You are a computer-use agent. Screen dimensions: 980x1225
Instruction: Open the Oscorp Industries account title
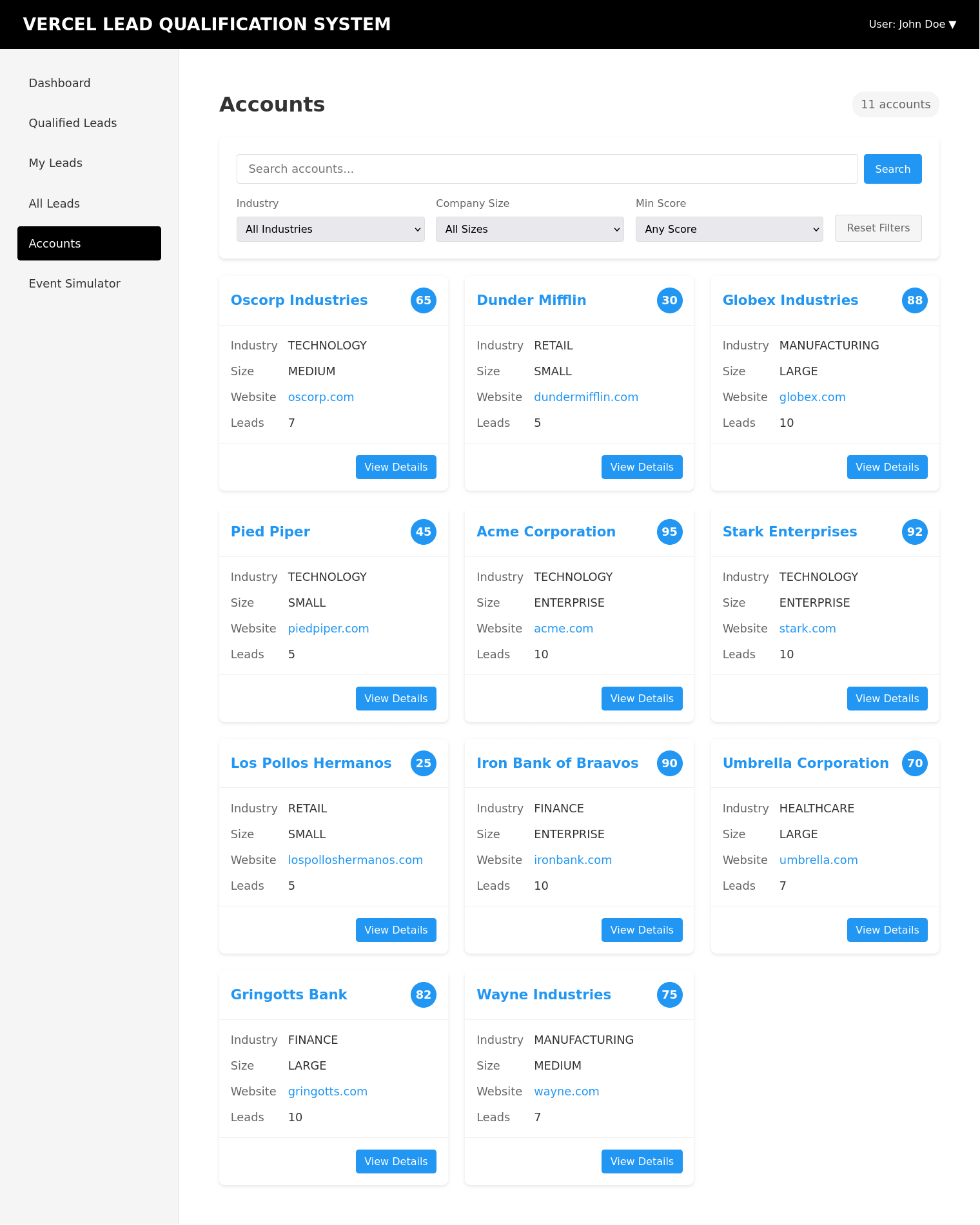click(x=299, y=300)
